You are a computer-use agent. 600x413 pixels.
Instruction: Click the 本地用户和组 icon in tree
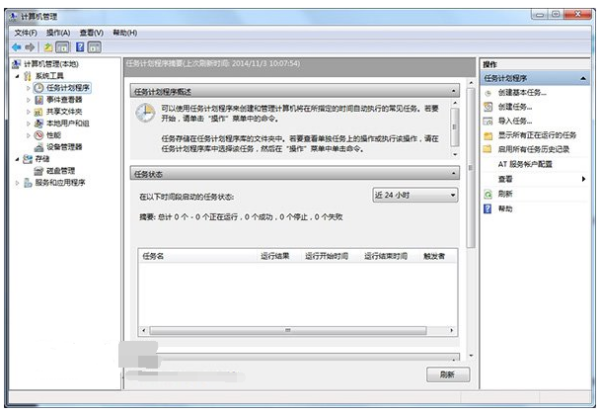coord(39,123)
